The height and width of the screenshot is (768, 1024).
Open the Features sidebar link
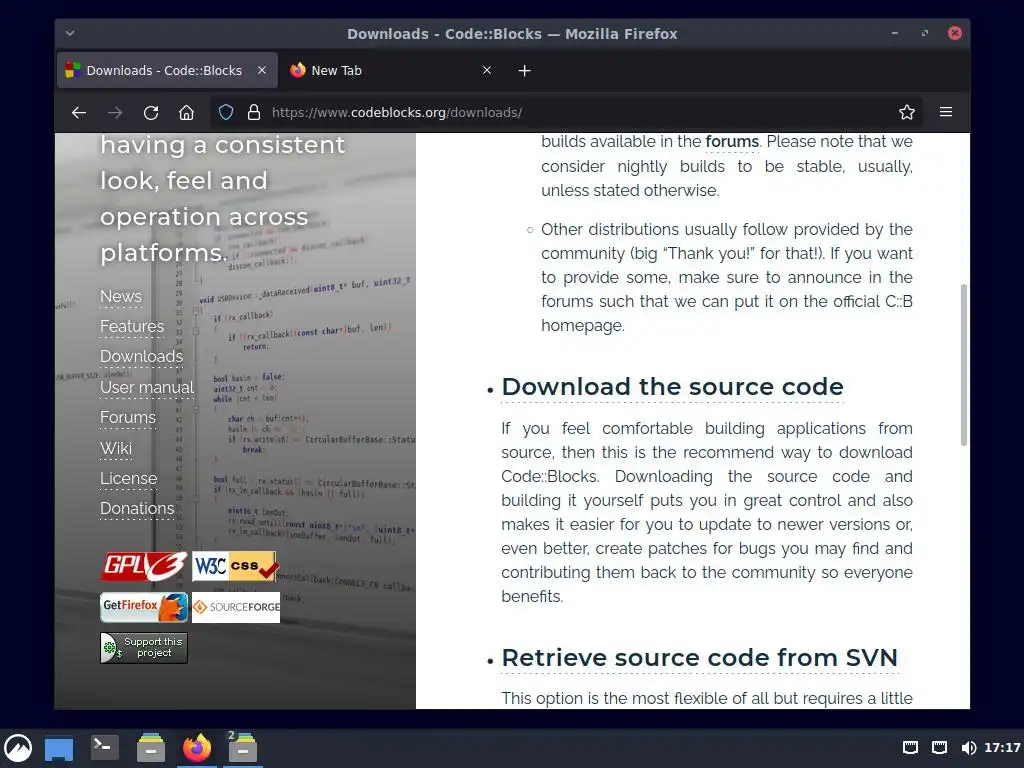pyautogui.click(x=132, y=327)
